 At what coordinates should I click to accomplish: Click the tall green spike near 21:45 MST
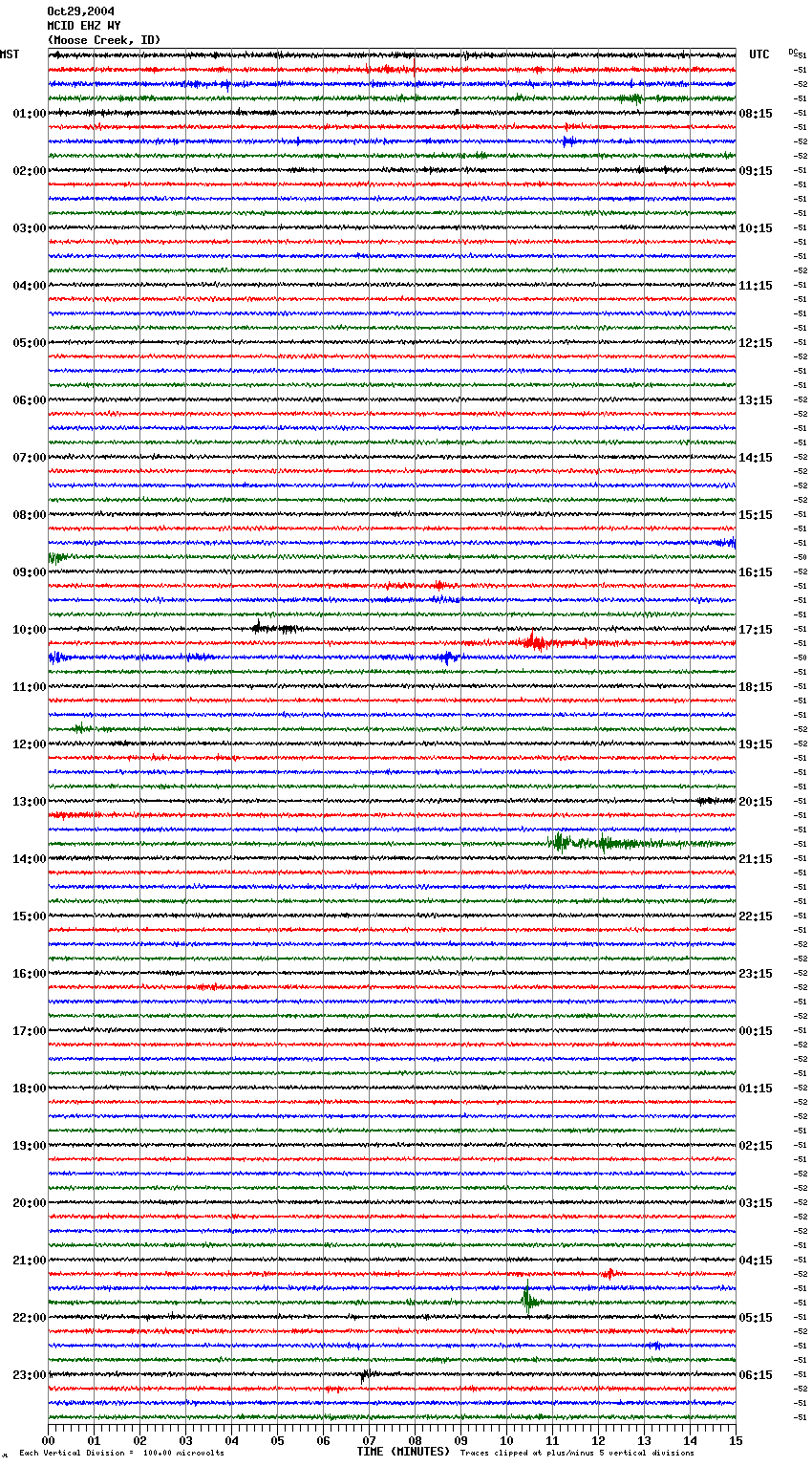click(527, 1299)
